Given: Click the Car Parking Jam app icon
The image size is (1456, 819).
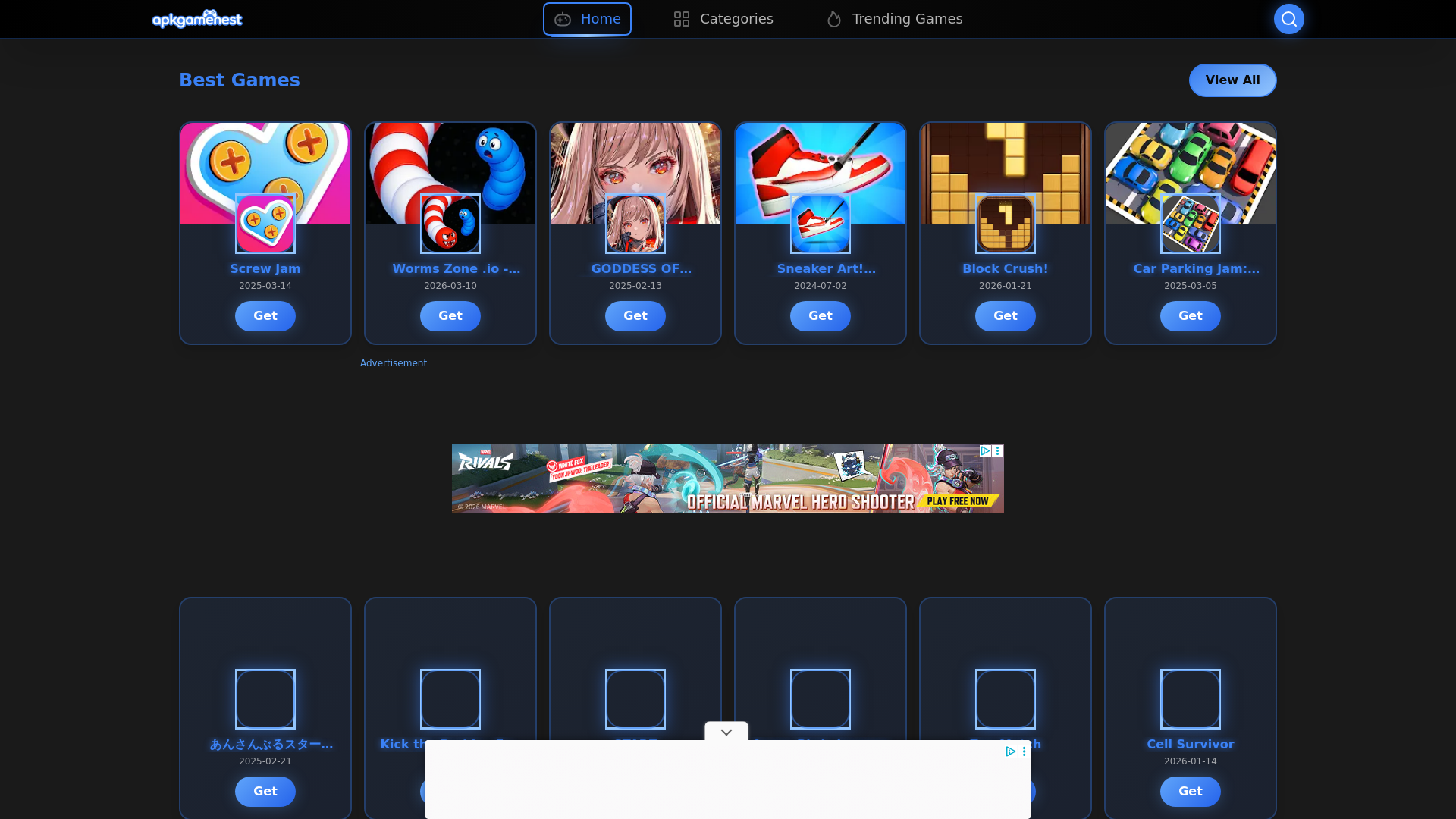Looking at the screenshot, I should [x=1191, y=224].
